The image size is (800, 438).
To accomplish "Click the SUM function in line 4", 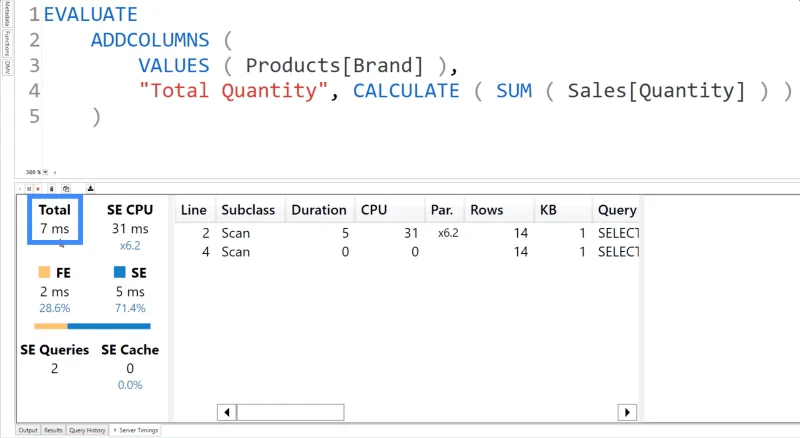I will [514, 91].
